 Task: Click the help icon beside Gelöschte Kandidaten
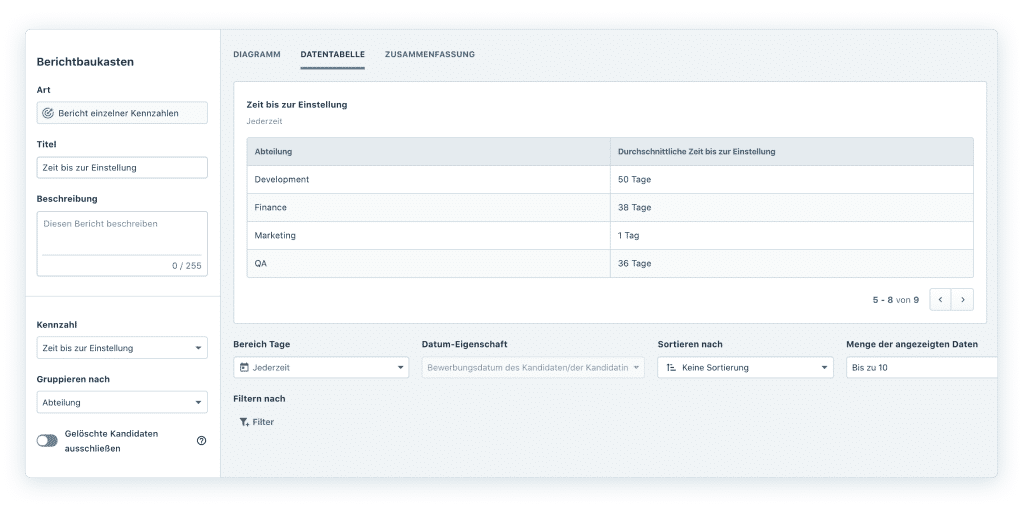[x=201, y=441]
